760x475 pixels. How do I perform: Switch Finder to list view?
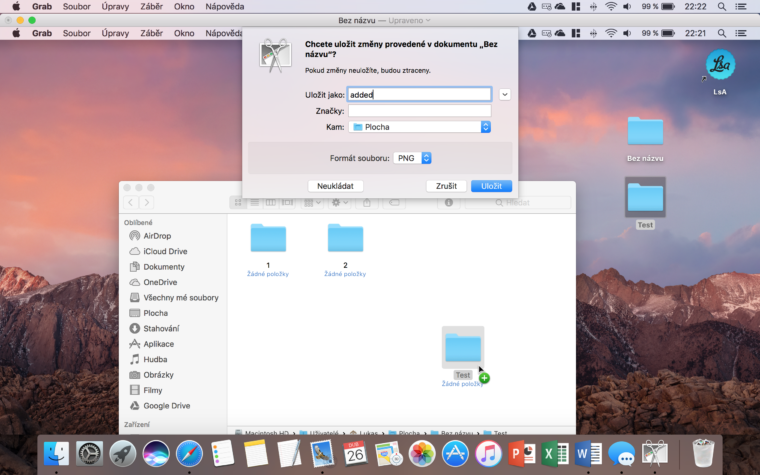click(254, 203)
